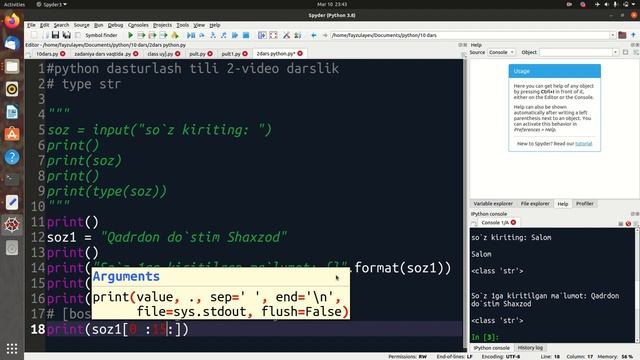This screenshot has height=360, width=640.
Task: Create a new file from the toolbar
Action: coord(34,36)
